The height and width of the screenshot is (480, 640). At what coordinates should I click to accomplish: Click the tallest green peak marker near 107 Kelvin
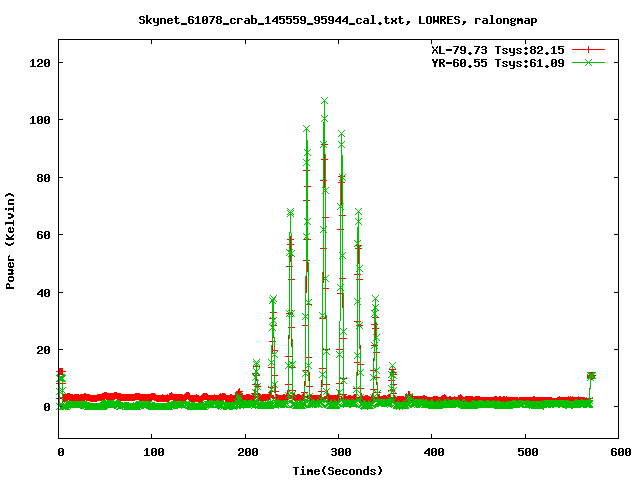[x=325, y=101]
